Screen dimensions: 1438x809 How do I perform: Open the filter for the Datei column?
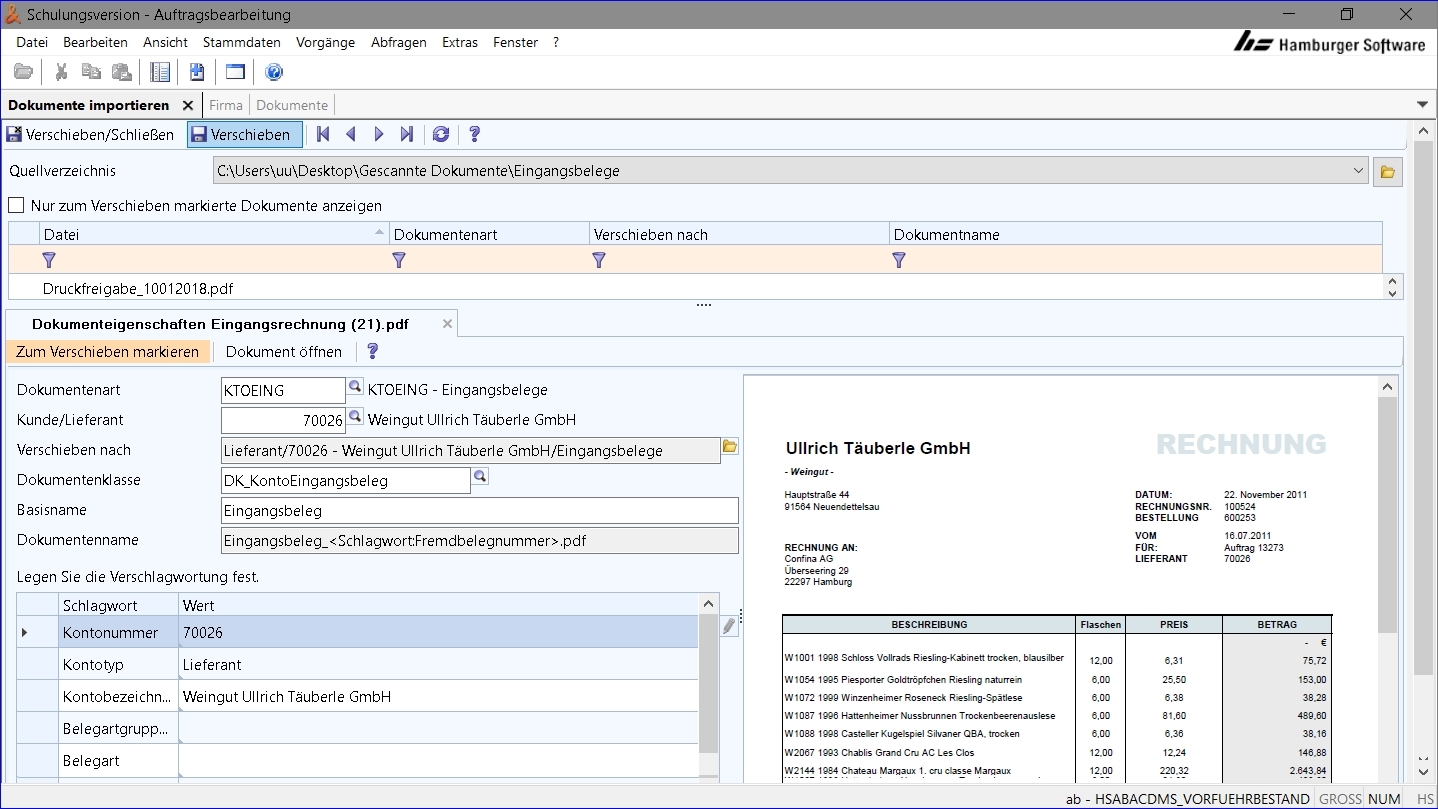pos(49,260)
